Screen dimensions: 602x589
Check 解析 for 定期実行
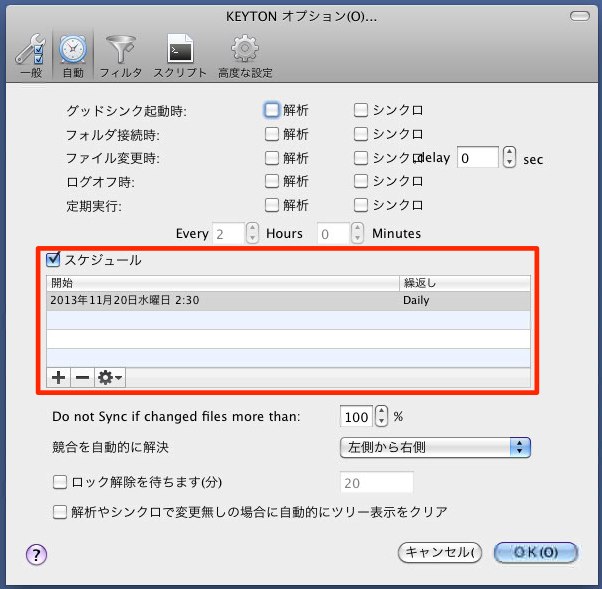coord(272,205)
